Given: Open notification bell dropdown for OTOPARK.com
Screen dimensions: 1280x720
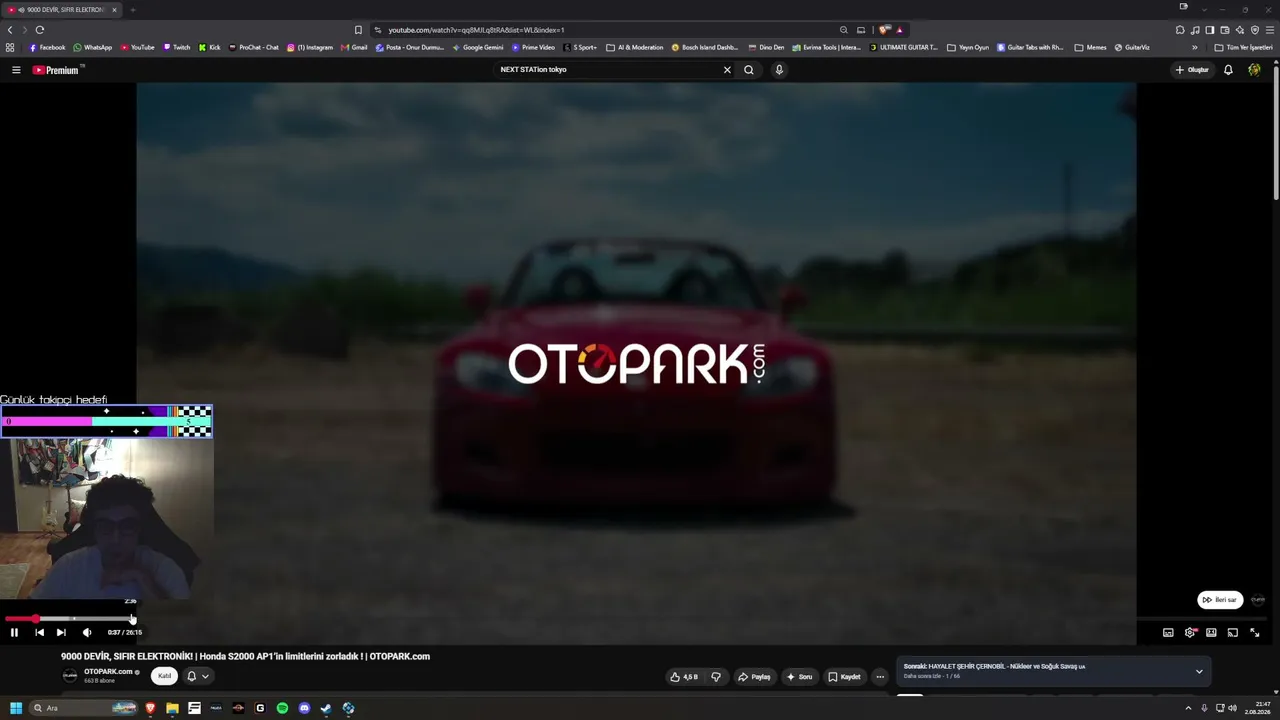Looking at the screenshot, I should click(x=198, y=676).
